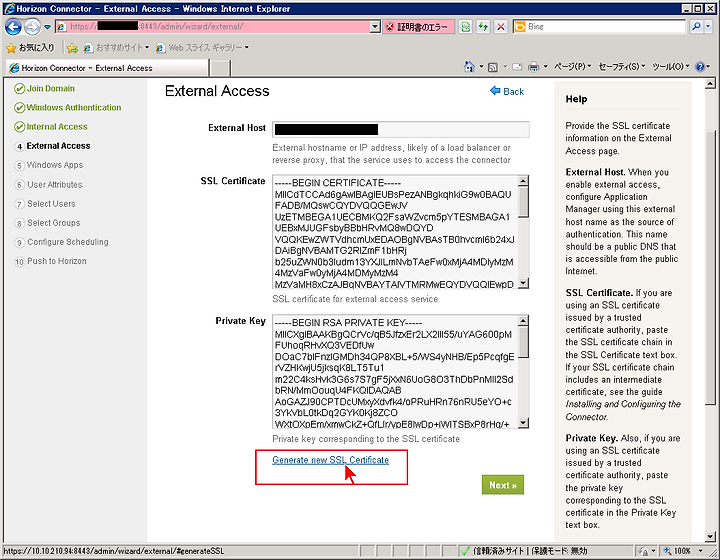Select the Configure Scheduling step
The width and height of the screenshot is (720, 560).
click(x=62, y=242)
